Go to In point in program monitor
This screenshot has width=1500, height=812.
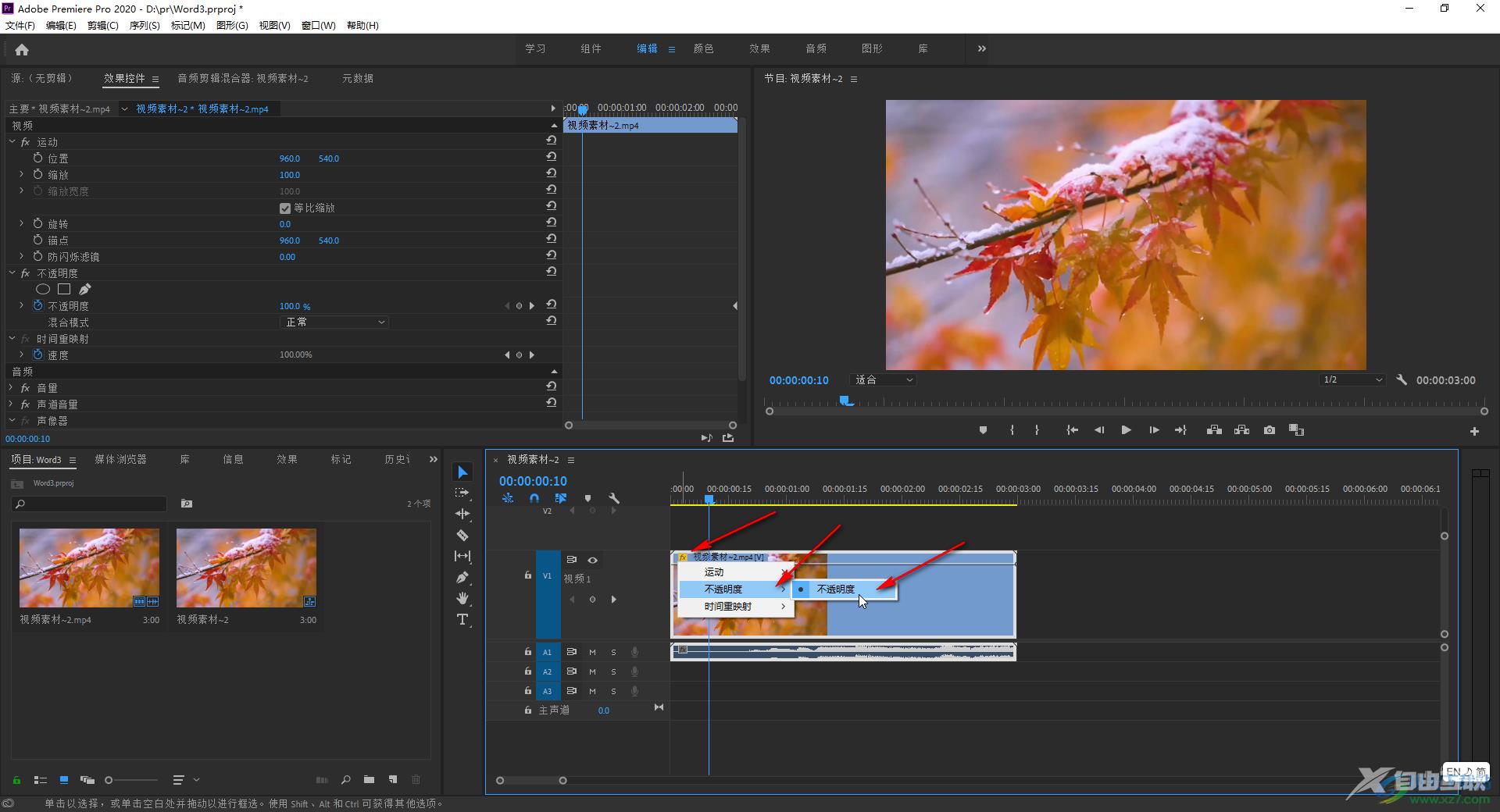1072,430
